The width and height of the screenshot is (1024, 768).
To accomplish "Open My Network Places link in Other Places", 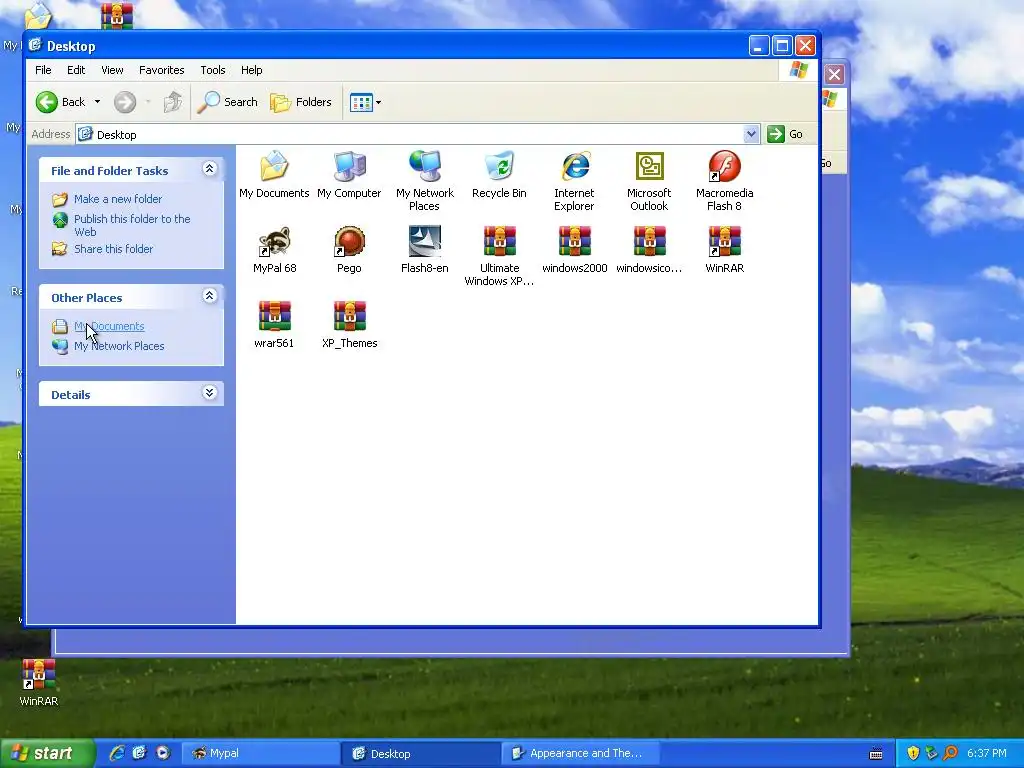I will pyautogui.click(x=119, y=346).
